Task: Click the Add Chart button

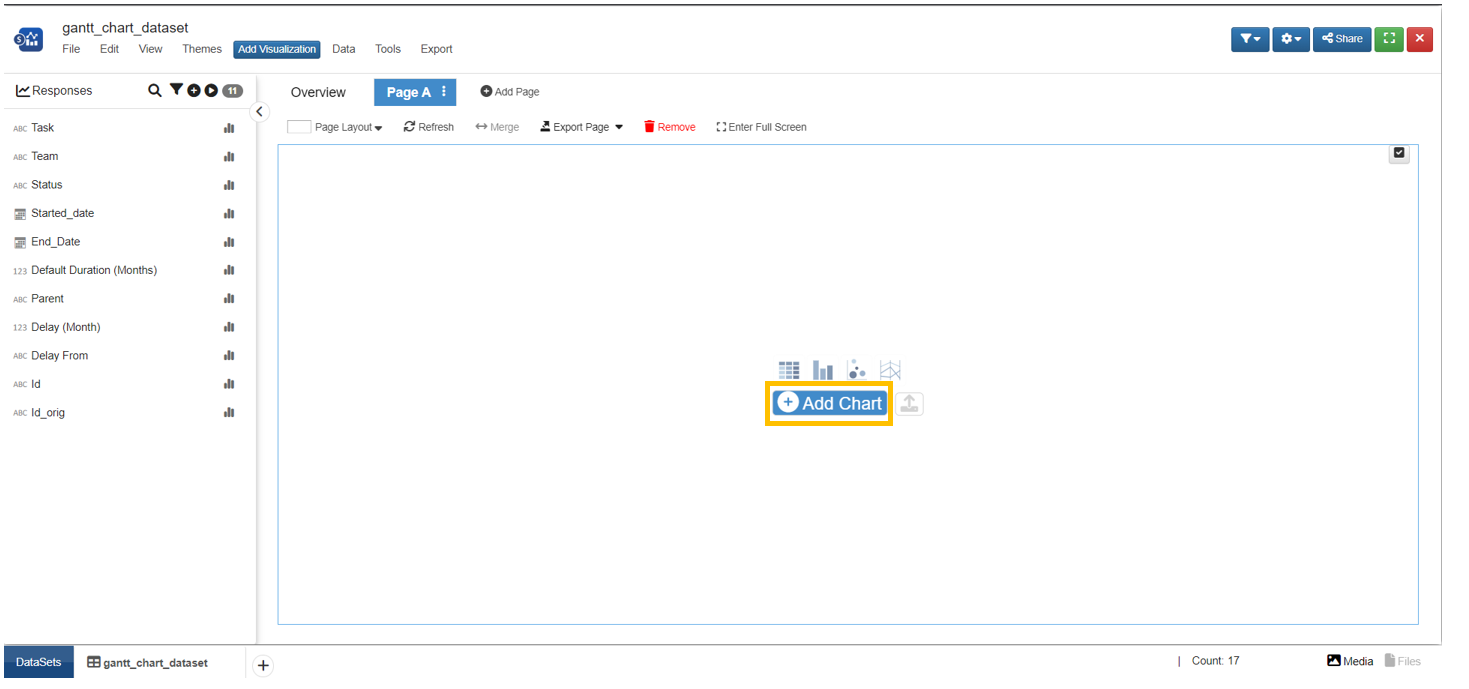Action: click(x=829, y=404)
